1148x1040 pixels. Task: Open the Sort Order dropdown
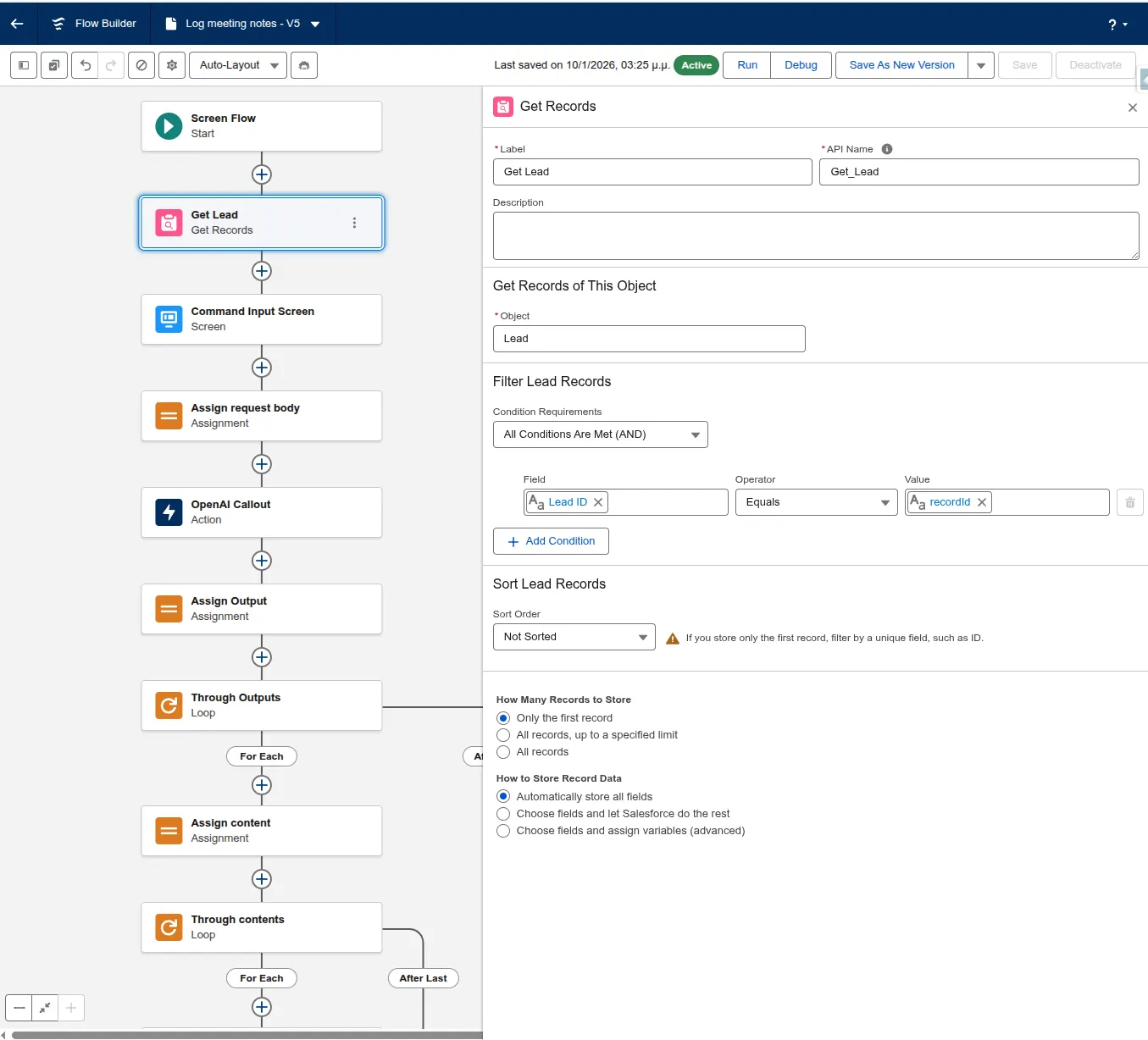click(x=574, y=637)
